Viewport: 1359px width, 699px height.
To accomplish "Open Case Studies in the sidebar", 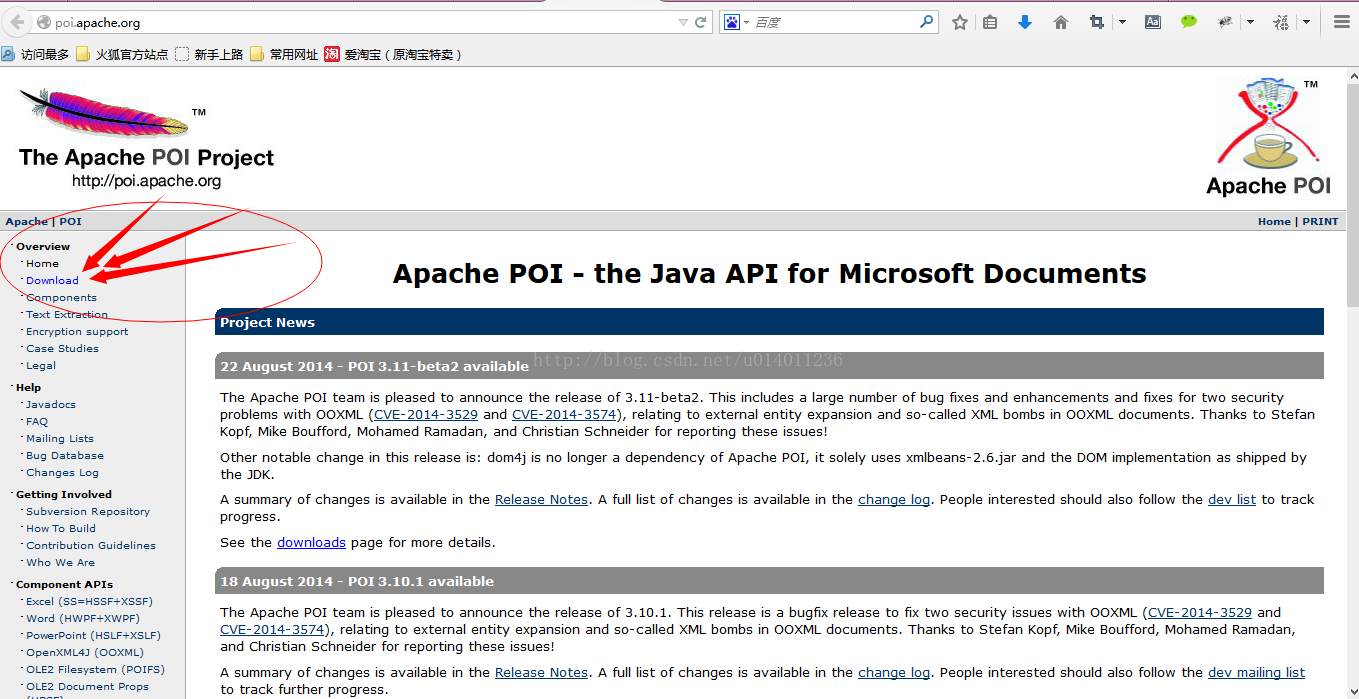I will click(62, 349).
